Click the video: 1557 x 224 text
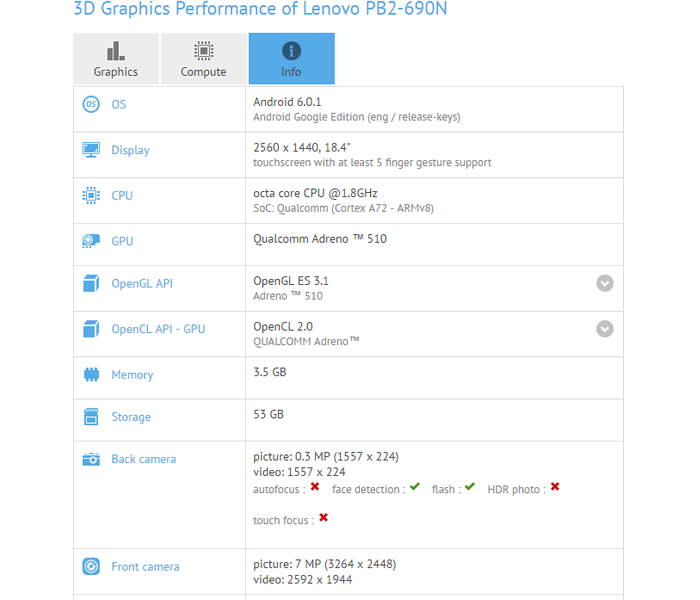700x600 pixels. pos(299,472)
